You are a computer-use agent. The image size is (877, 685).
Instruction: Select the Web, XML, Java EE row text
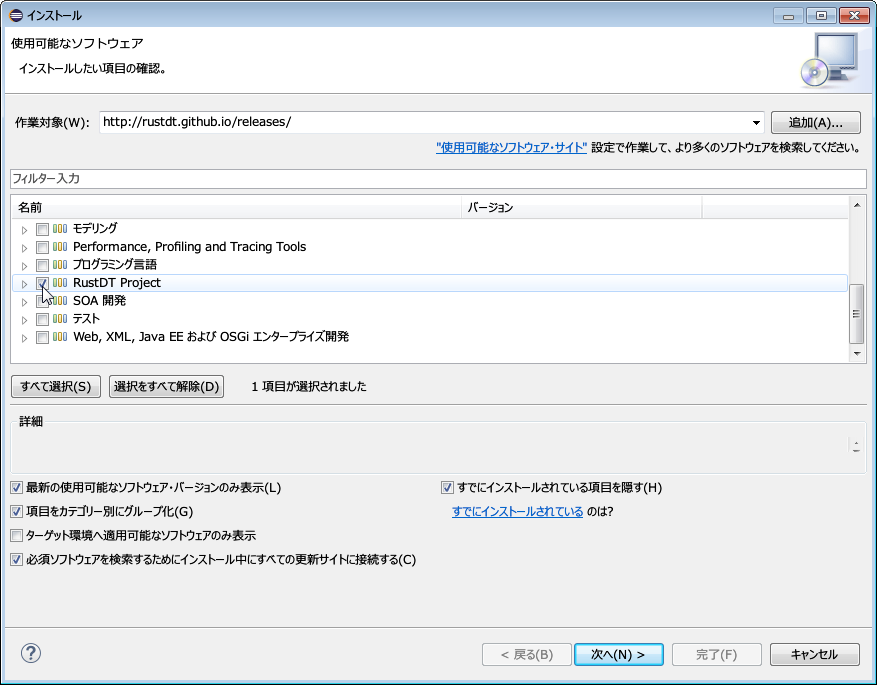(211, 337)
